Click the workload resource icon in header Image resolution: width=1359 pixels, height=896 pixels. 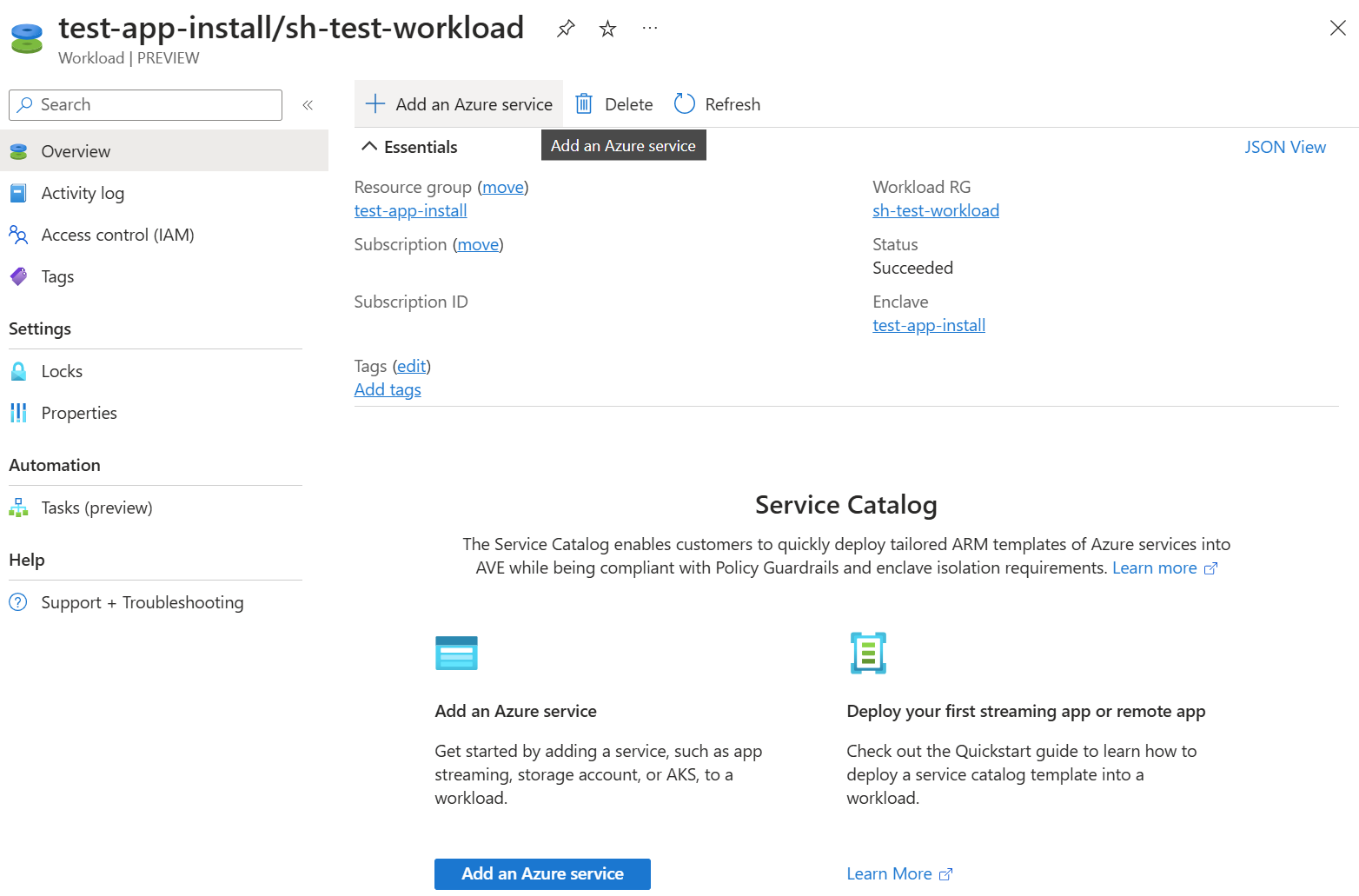click(27, 39)
